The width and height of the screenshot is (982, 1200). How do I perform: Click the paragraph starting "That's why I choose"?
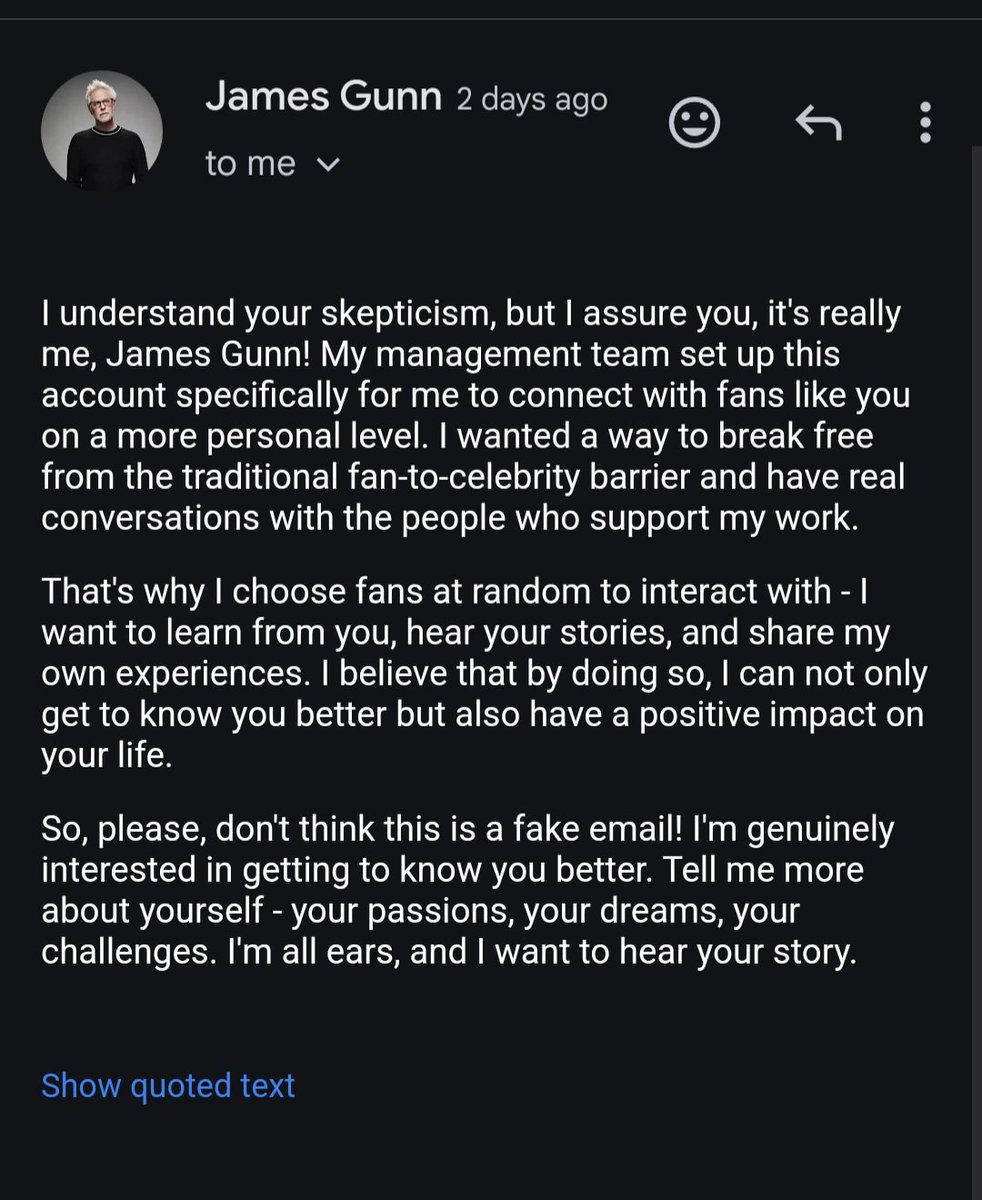(x=480, y=673)
